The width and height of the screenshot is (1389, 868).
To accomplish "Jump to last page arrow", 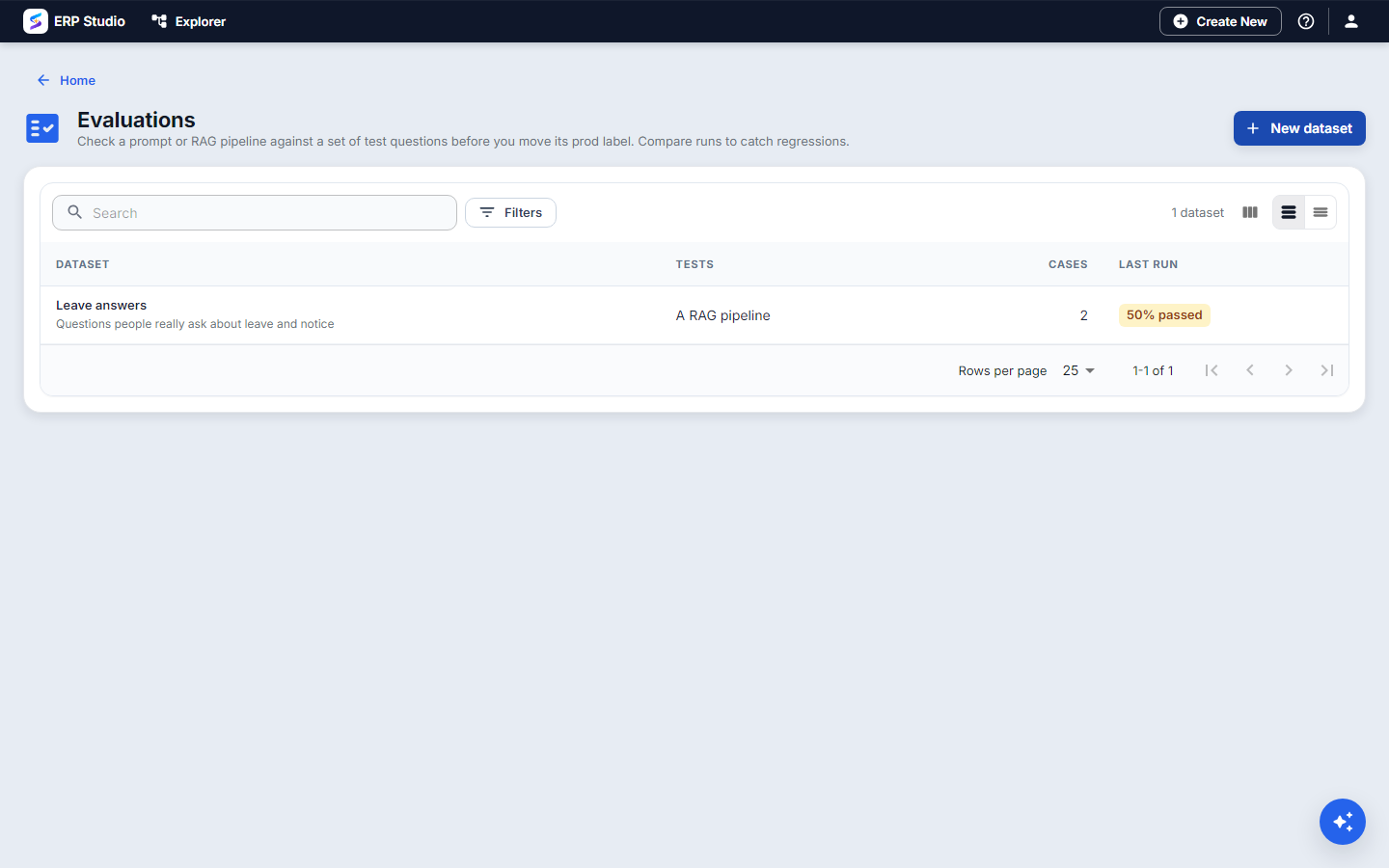I will [x=1327, y=370].
